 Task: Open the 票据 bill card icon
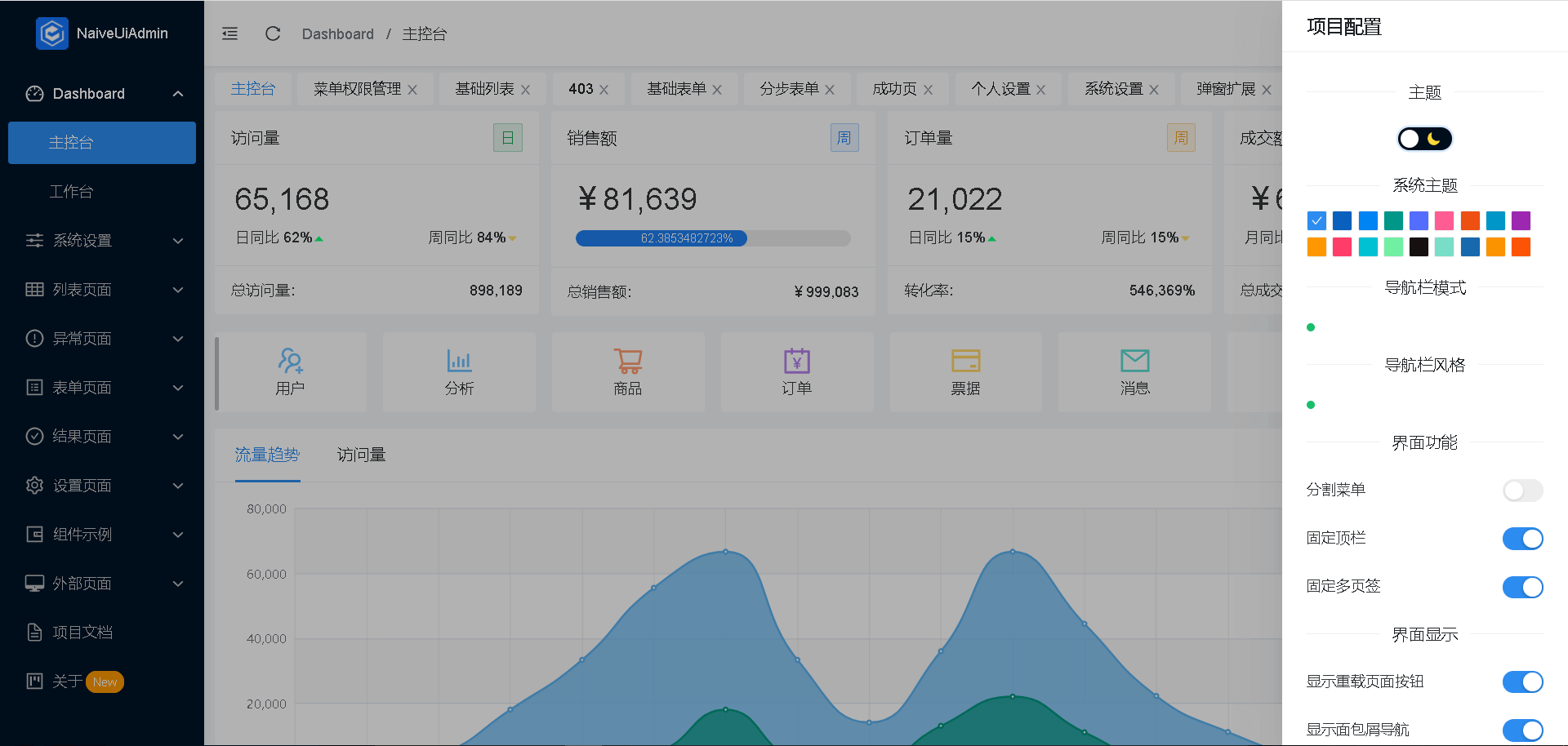[965, 361]
